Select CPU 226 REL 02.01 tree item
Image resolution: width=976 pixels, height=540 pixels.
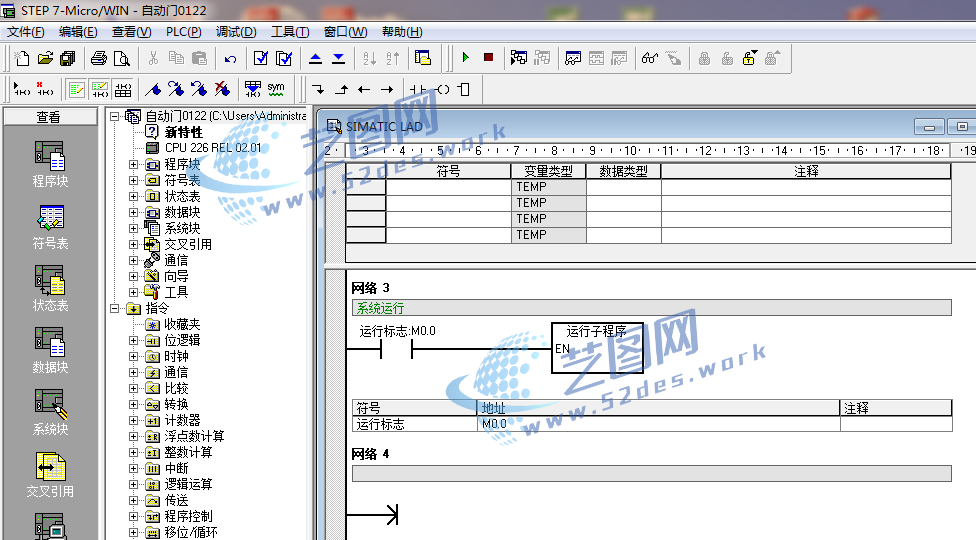tap(213, 148)
